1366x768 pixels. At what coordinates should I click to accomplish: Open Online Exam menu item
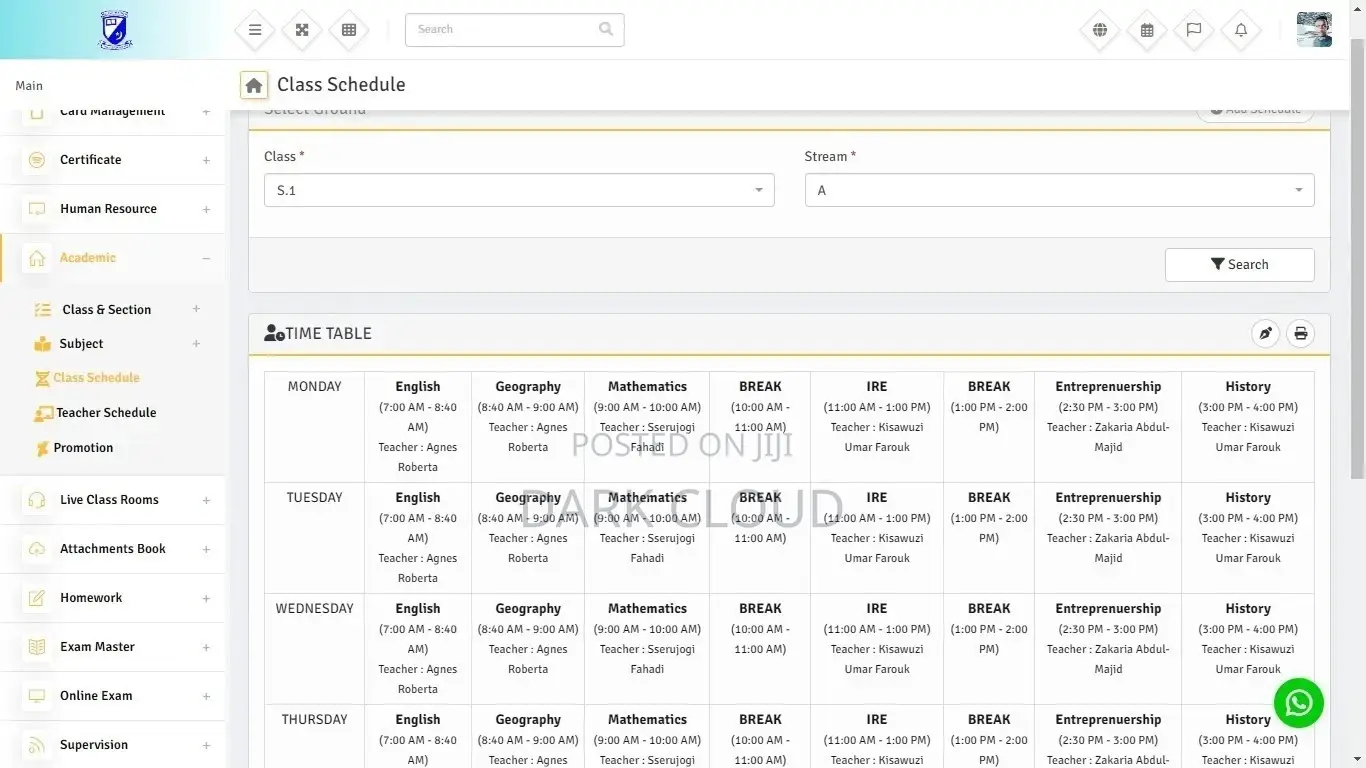coord(96,696)
